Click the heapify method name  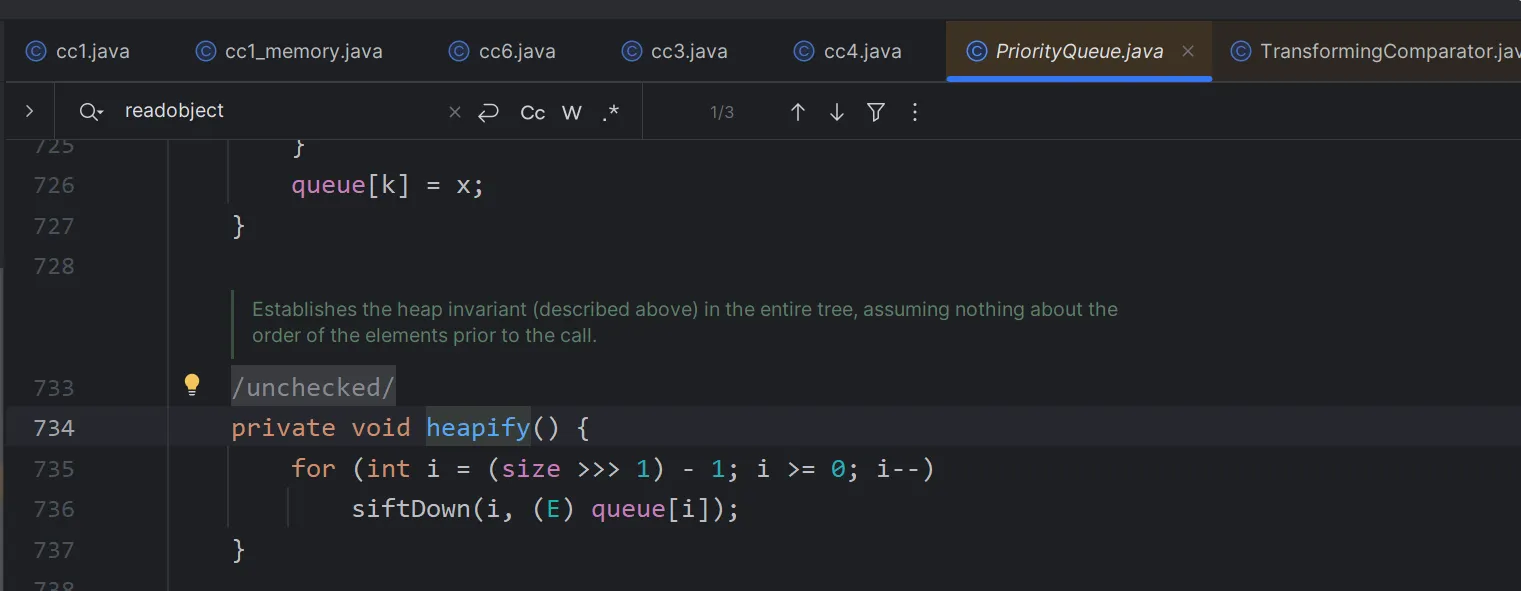click(x=478, y=427)
